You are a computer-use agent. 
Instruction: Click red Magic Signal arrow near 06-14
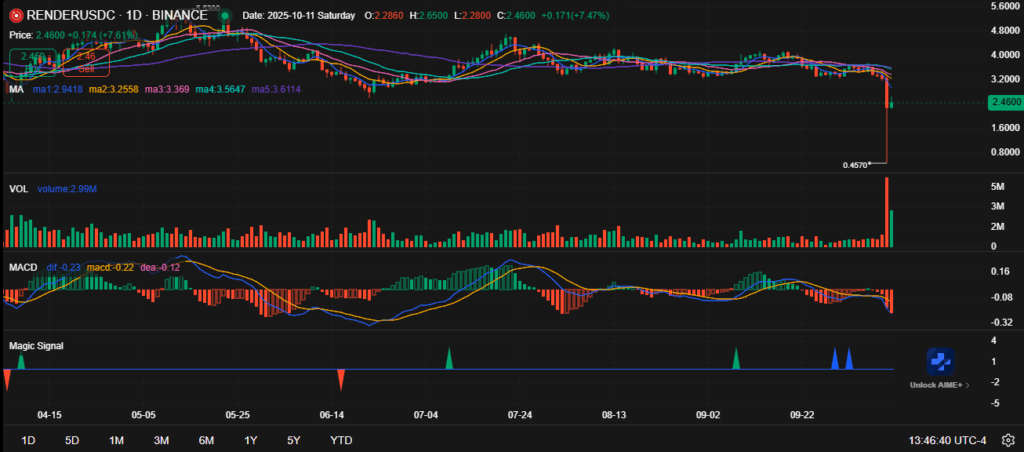(341, 378)
